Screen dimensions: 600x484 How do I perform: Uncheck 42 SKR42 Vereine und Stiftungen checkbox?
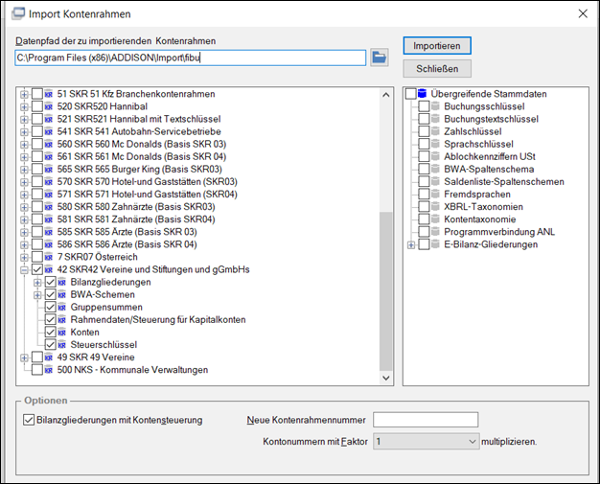pyautogui.click(x=37, y=270)
